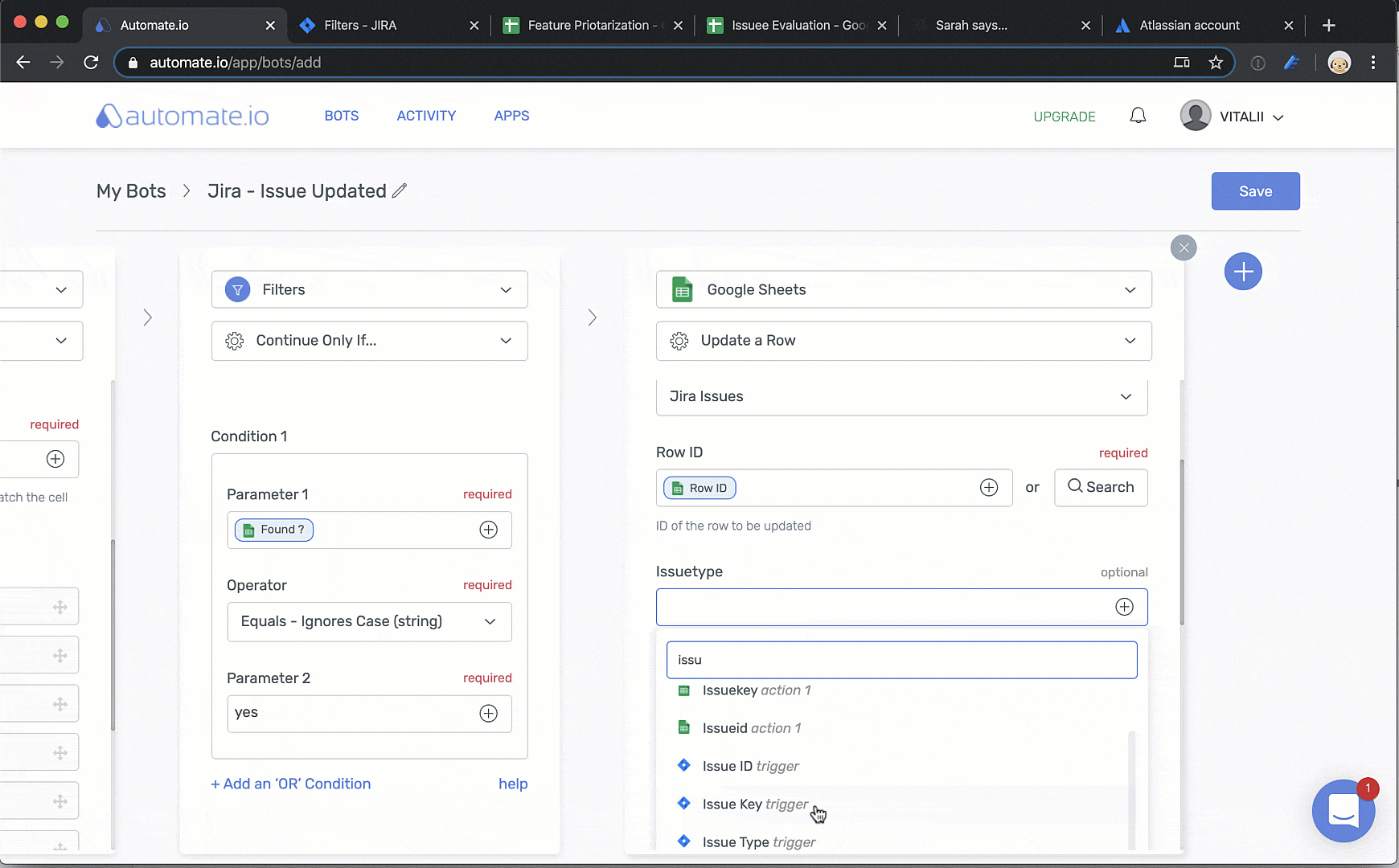The width and height of the screenshot is (1399, 868).
Task: Click the Chrome profile avatar
Action: pos(1340,63)
